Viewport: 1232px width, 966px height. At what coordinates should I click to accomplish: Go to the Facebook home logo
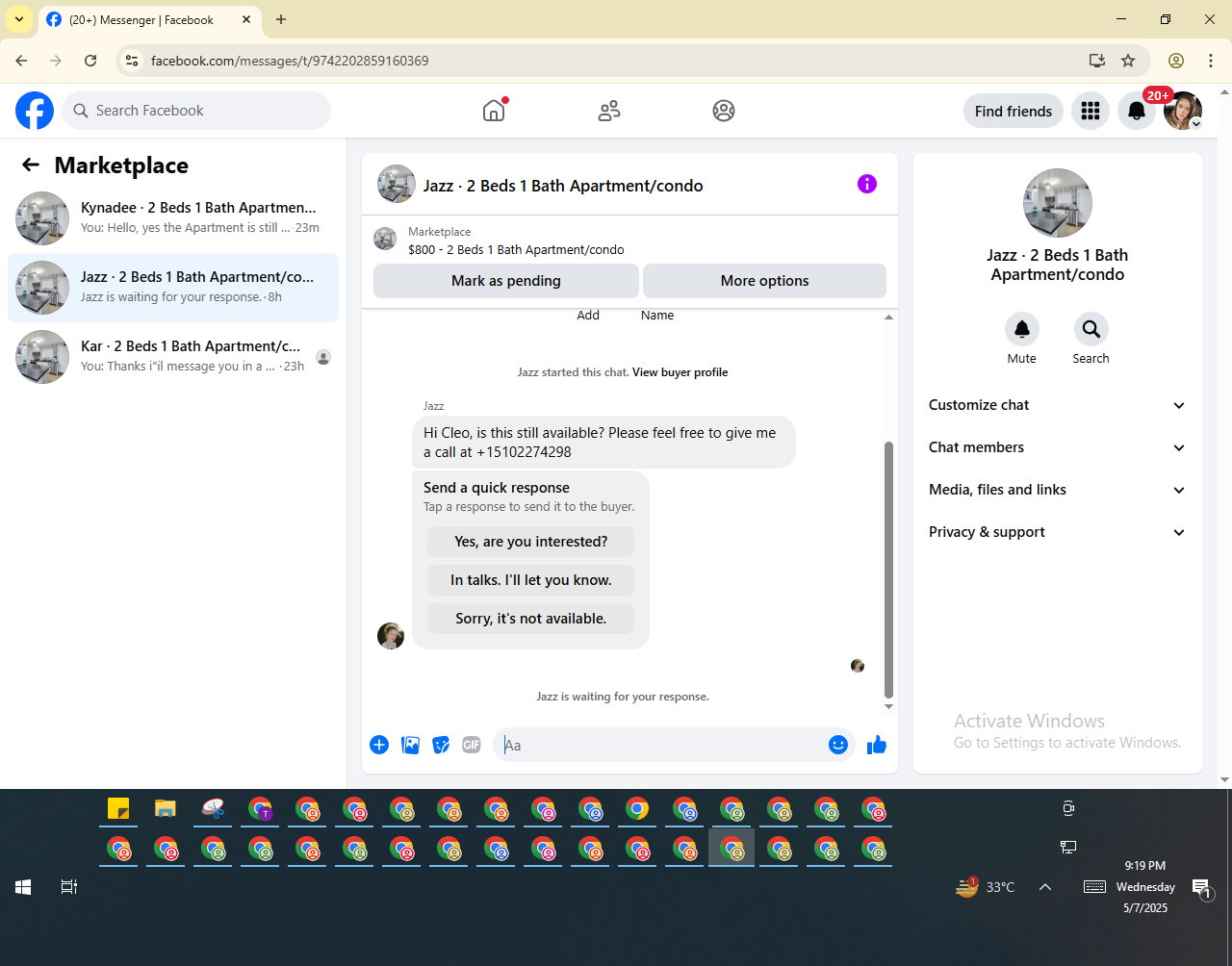pos(35,111)
